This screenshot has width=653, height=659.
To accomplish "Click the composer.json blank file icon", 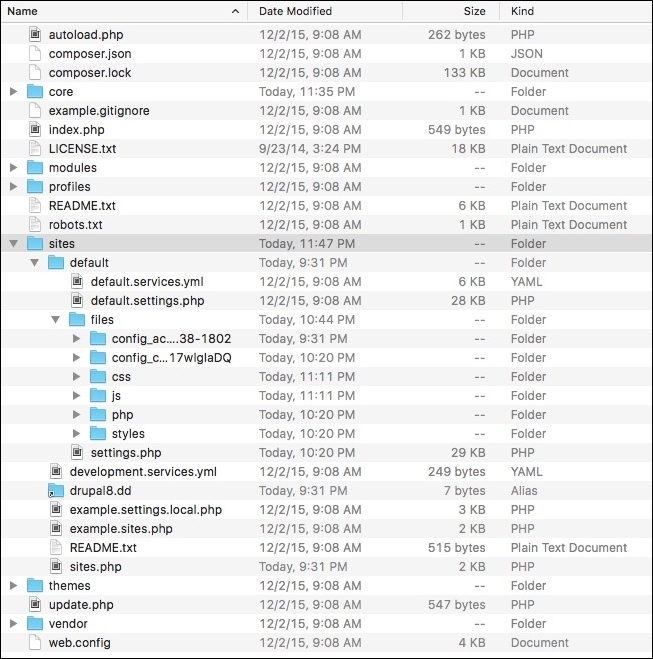I will coord(35,53).
